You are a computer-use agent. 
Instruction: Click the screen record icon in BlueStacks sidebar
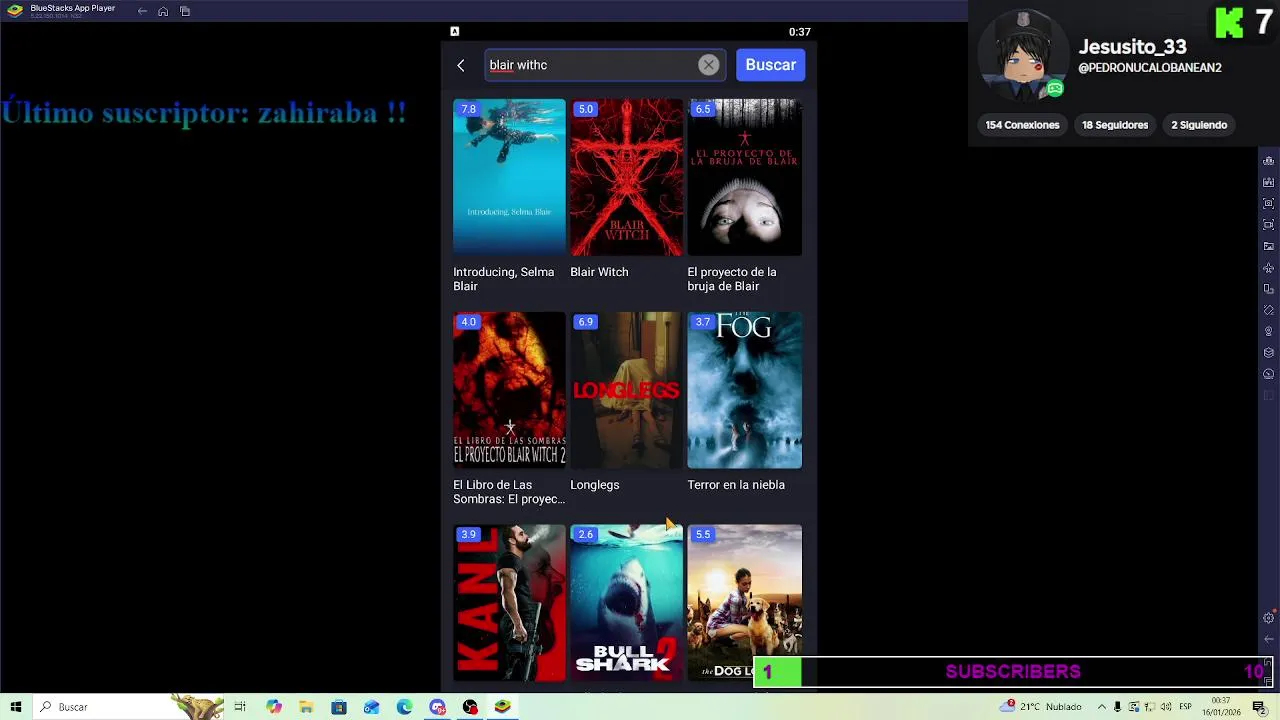click(x=1269, y=225)
